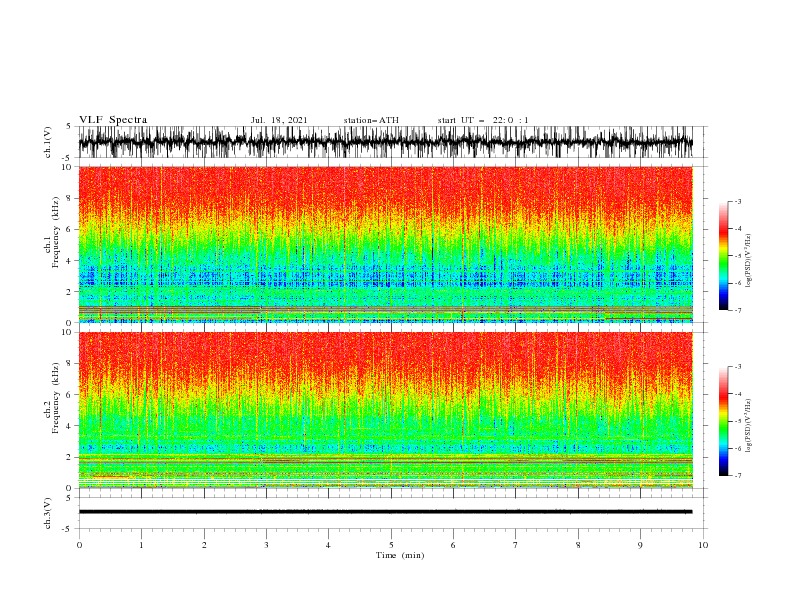792x612 pixels.
Task: Click the 8 kHz tick of ch.1 spectrogram
Action: pos(69,198)
